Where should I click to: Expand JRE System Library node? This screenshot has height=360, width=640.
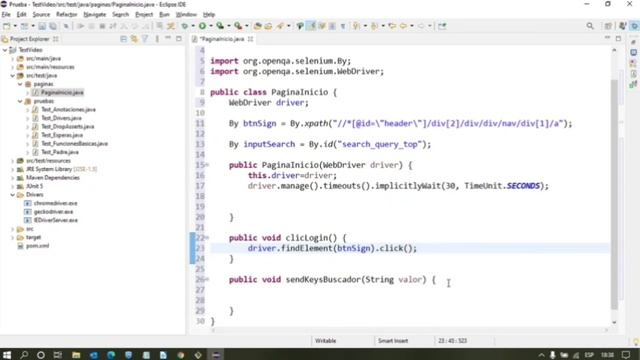12,169
